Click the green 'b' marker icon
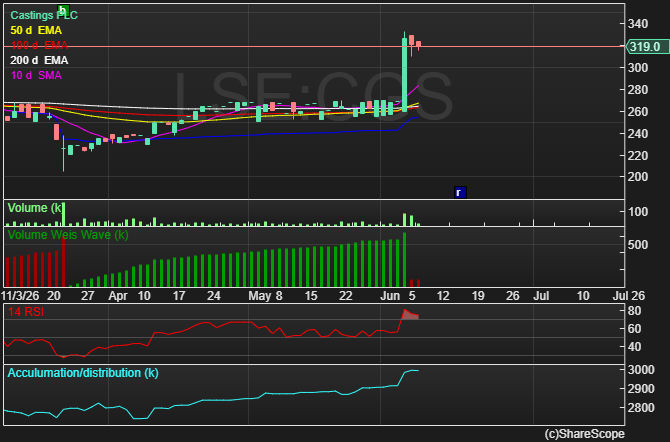The width and height of the screenshot is (670, 442). coord(63,10)
